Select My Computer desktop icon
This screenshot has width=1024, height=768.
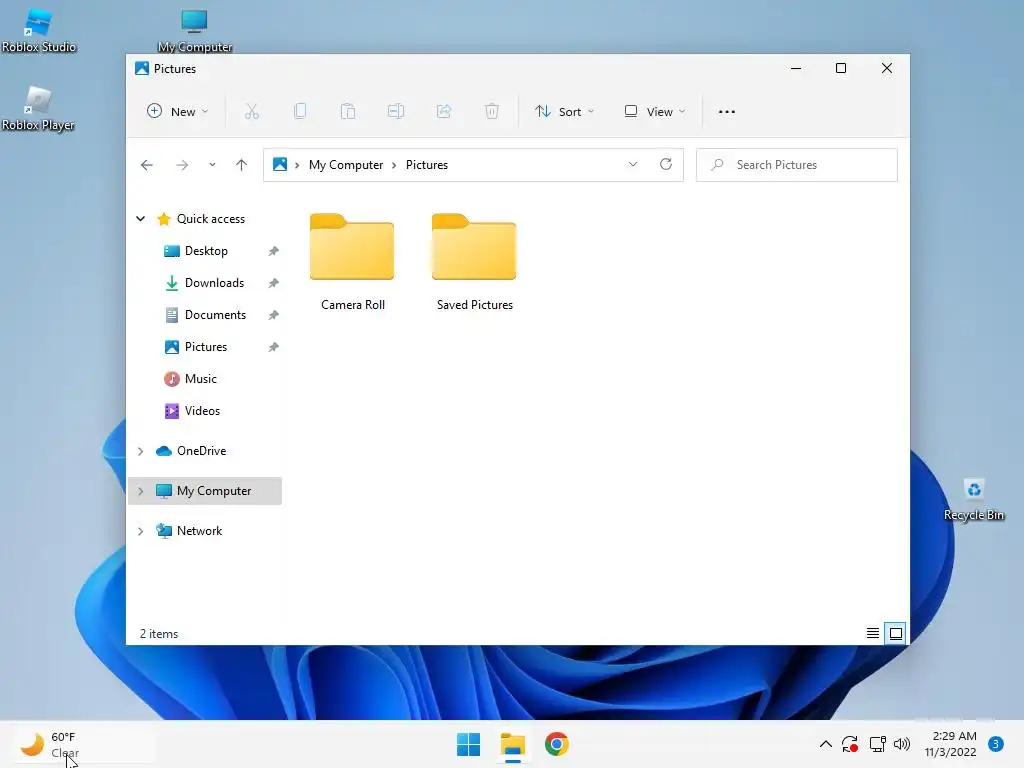[195, 30]
